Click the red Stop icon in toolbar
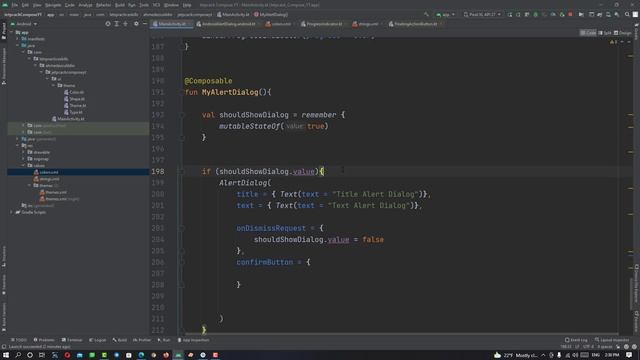Viewport: 640px width, 360px height. tap(570, 14)
